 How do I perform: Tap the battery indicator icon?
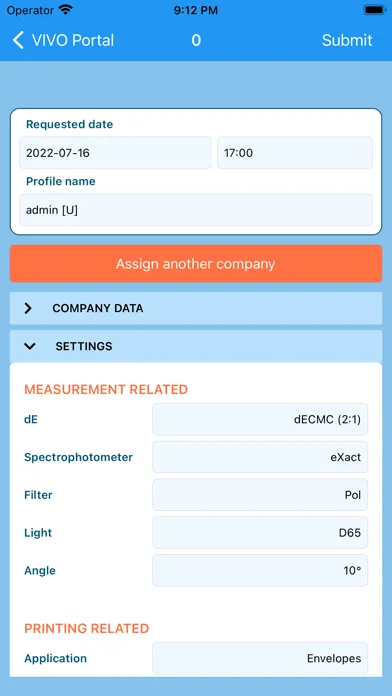[x=373, y=10]
